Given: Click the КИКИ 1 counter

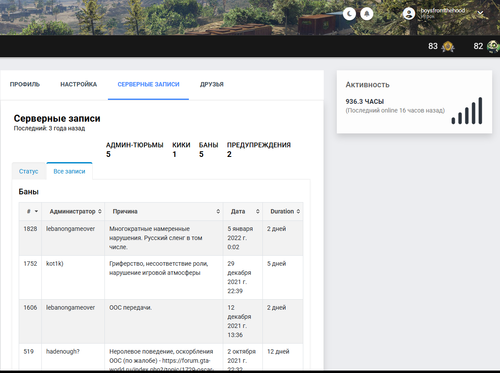Looking at the screenshot, I should 181,150.
